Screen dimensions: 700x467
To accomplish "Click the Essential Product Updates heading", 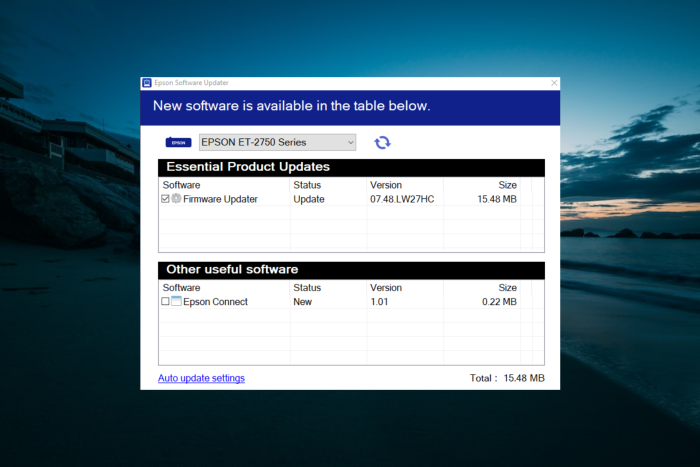I will tap(248, 167).
